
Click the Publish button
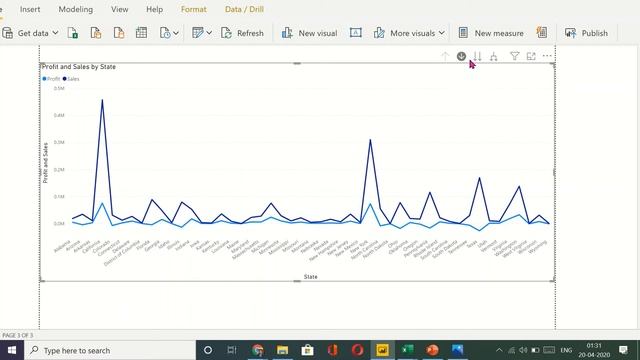(587, 33)
